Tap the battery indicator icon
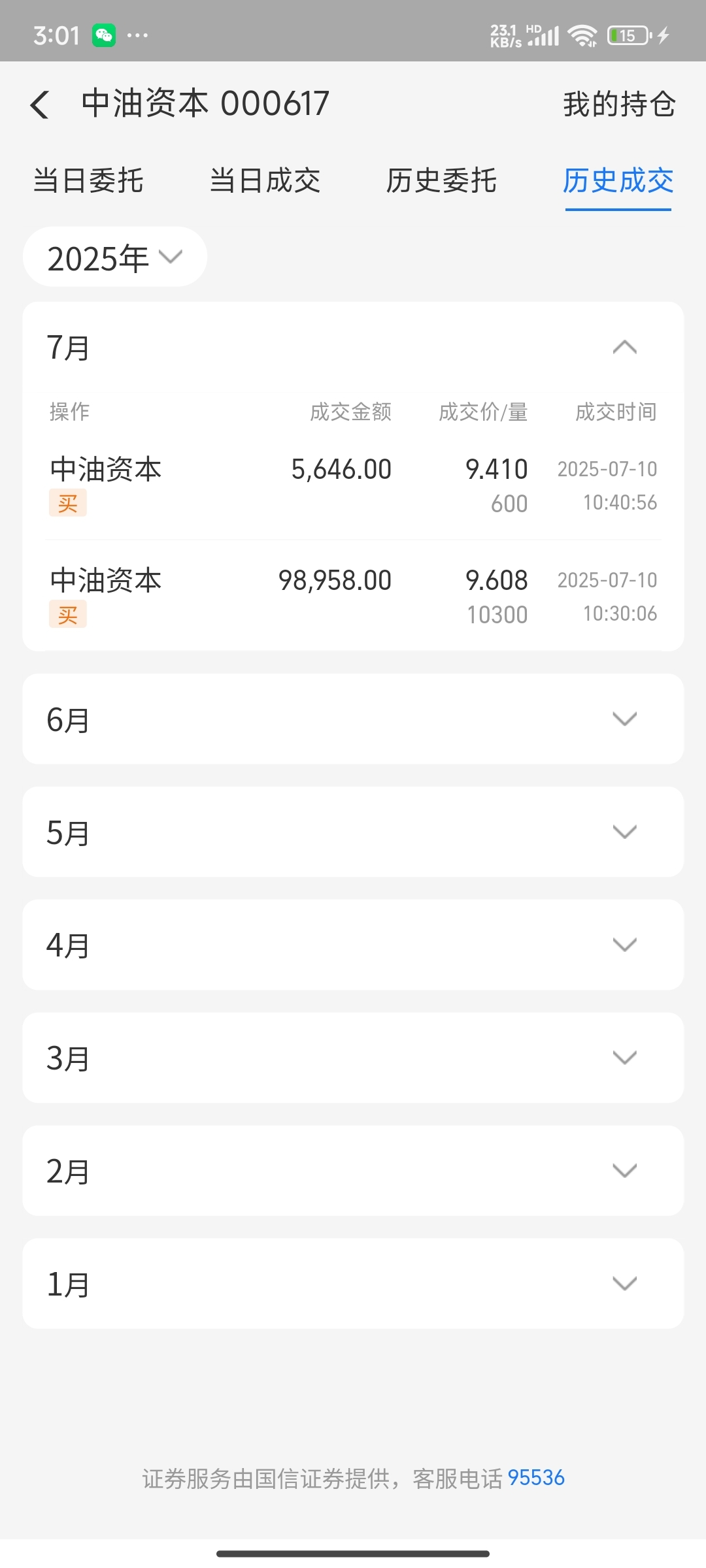 [630, 35]
